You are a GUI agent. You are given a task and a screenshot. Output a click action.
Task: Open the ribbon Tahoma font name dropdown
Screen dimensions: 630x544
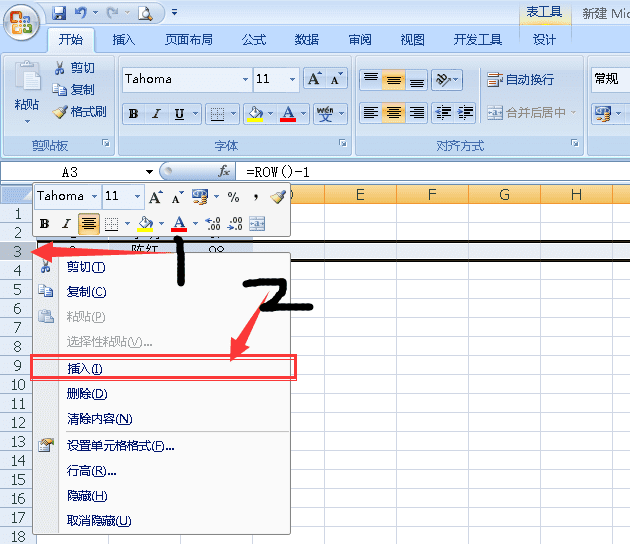245,79
